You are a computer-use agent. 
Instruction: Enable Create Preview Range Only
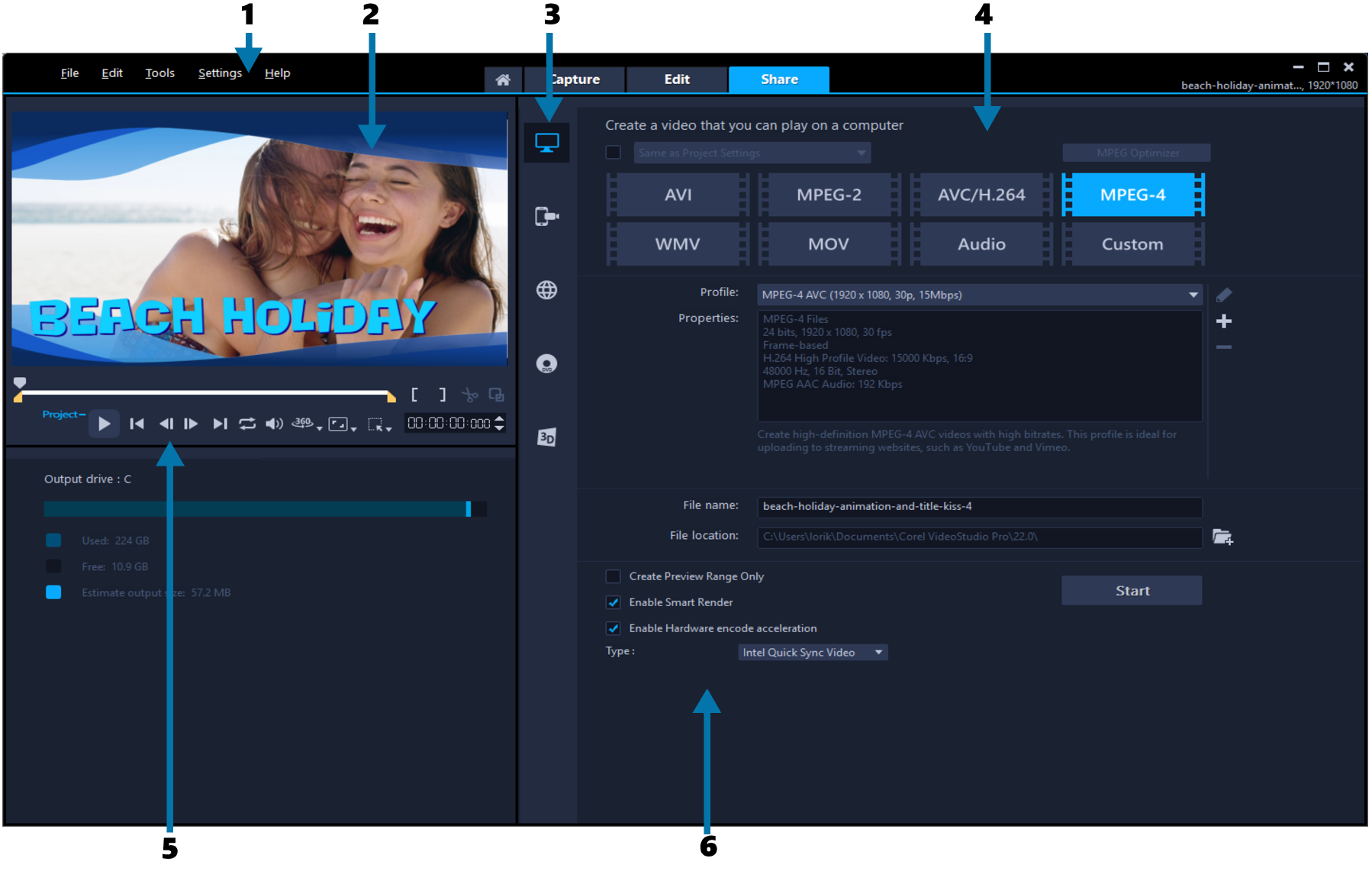click(614, 576)
